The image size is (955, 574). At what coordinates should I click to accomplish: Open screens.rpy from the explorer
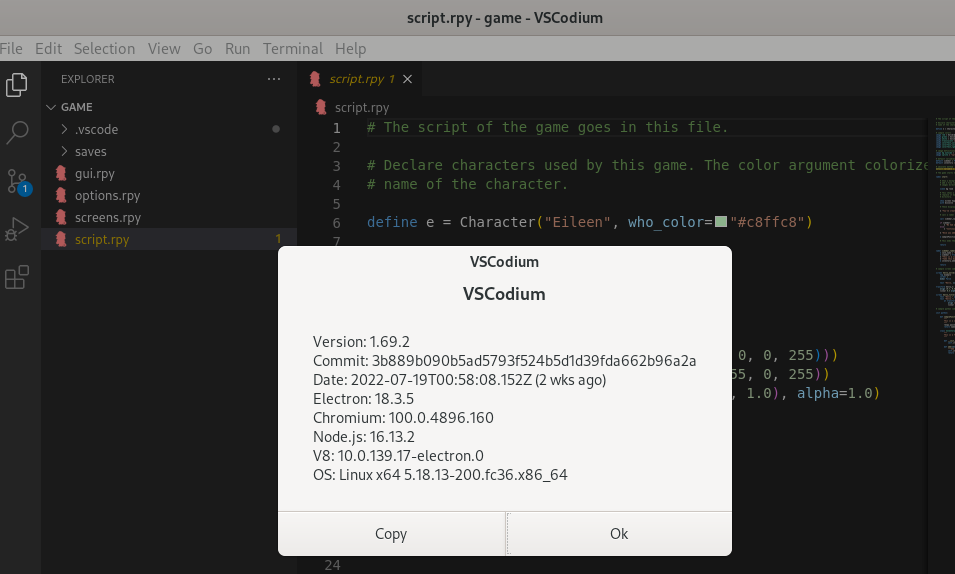click(108, 218)
